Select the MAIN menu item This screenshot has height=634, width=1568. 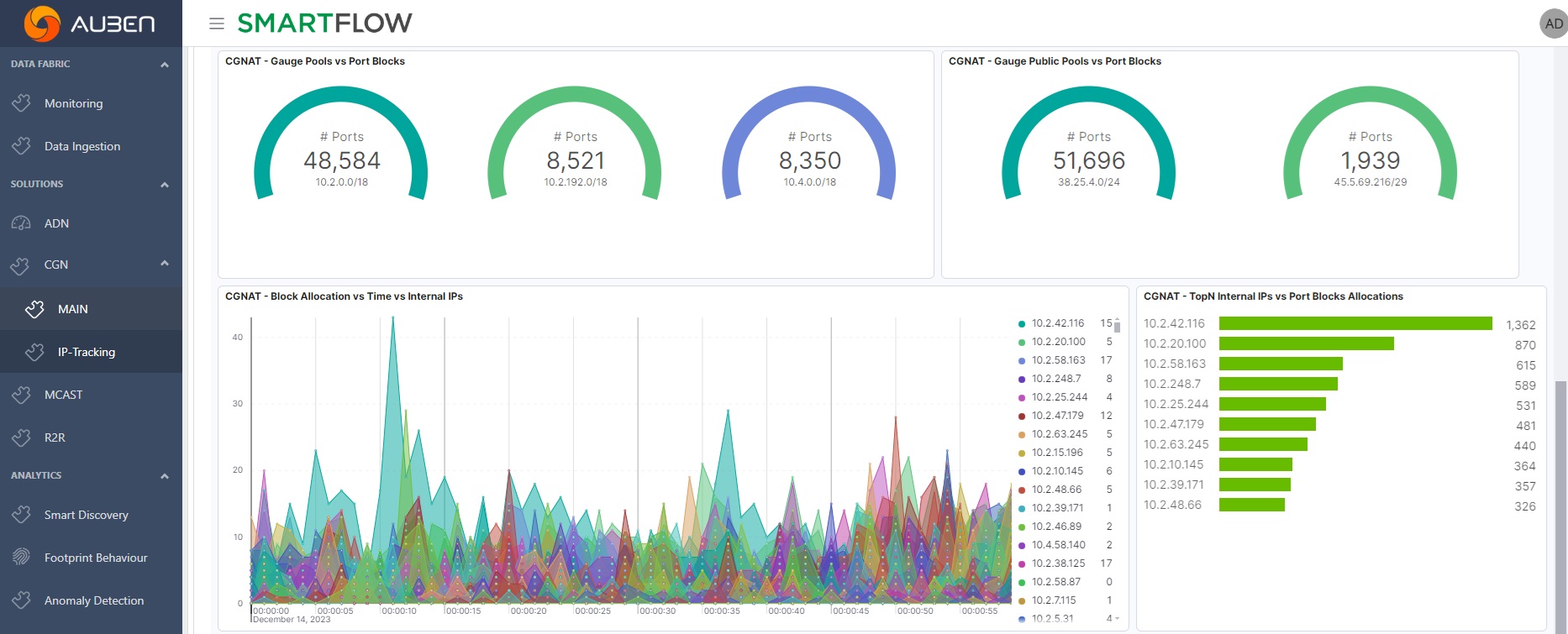(x=72, y=309)
